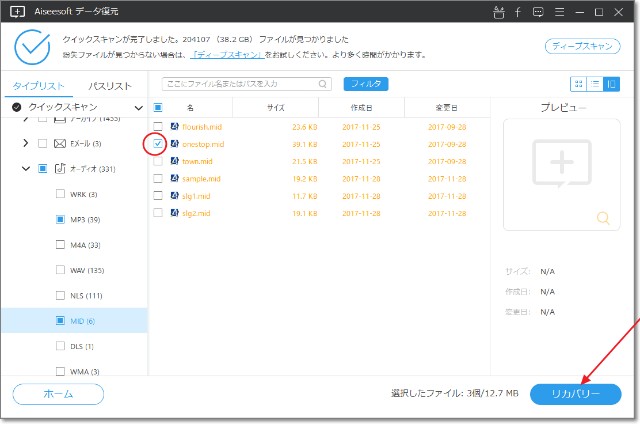640x424 pixels.
Task: Open the hamburger menu in title bar
Action: (558, 12)
